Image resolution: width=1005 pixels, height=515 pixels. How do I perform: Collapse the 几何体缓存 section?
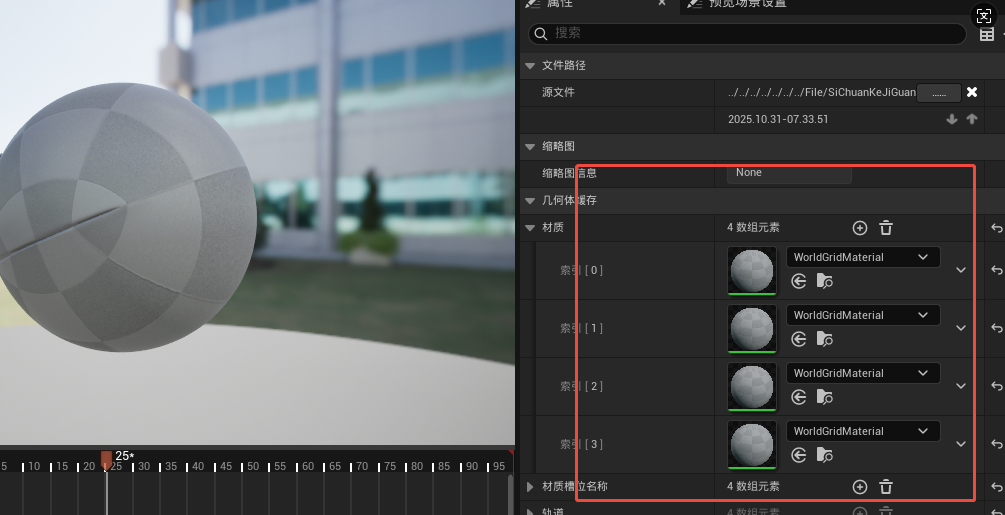point(530,200)
